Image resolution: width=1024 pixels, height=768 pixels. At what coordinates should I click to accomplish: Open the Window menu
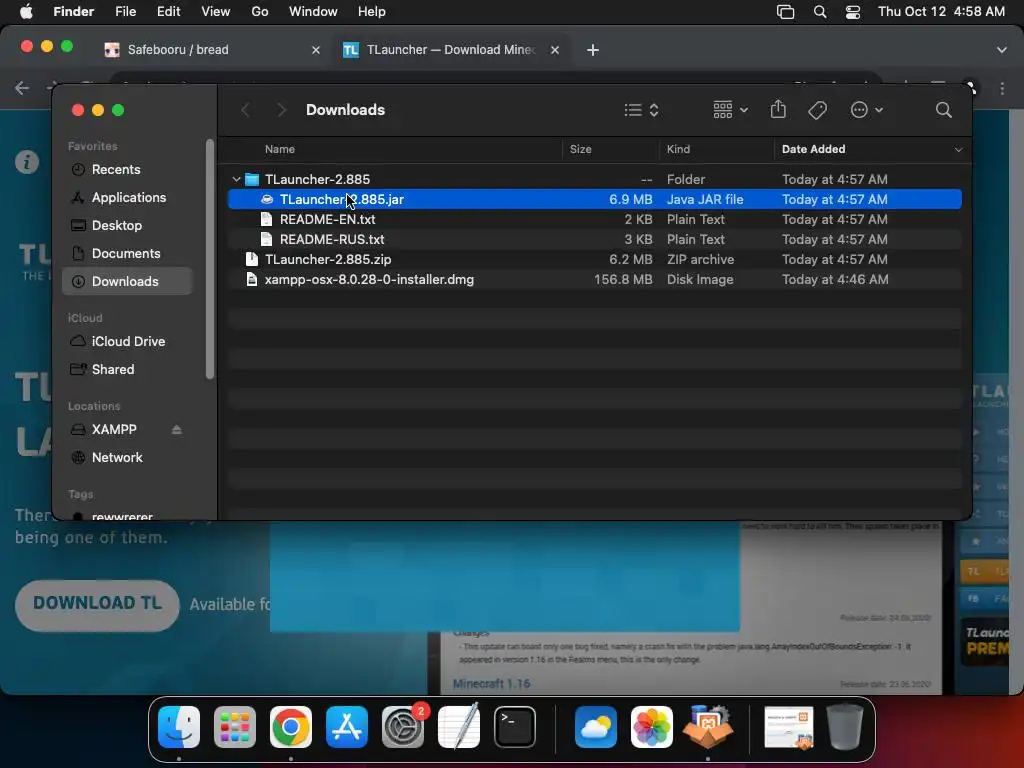313,12
